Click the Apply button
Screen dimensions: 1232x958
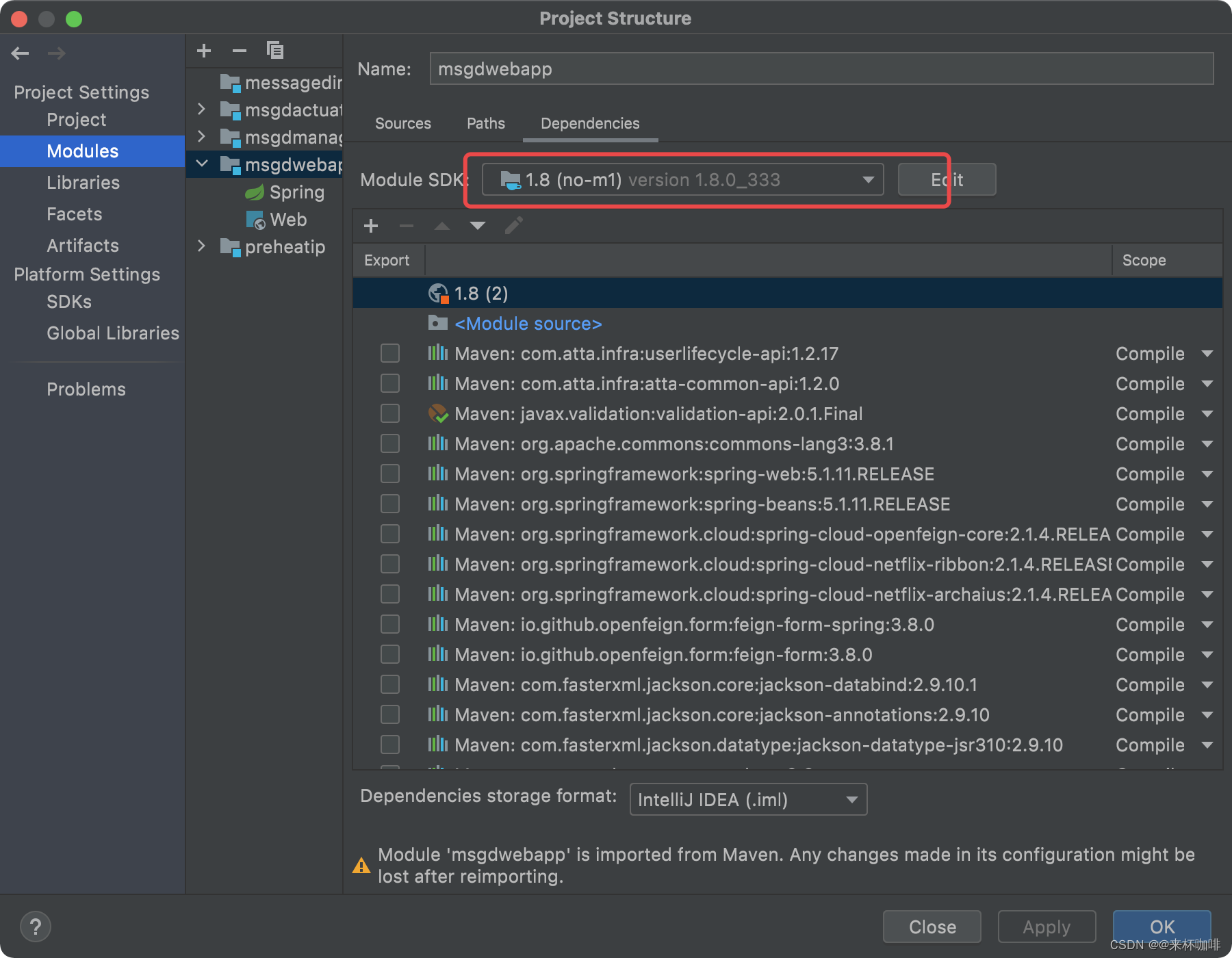(1047, 927)
